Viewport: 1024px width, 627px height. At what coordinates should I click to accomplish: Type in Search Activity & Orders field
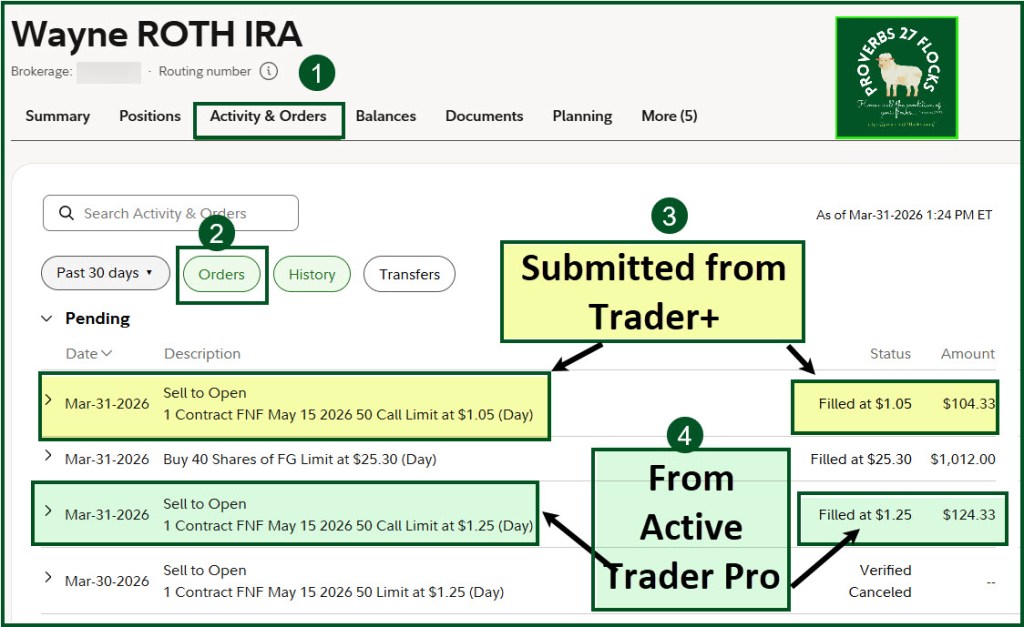180,213
